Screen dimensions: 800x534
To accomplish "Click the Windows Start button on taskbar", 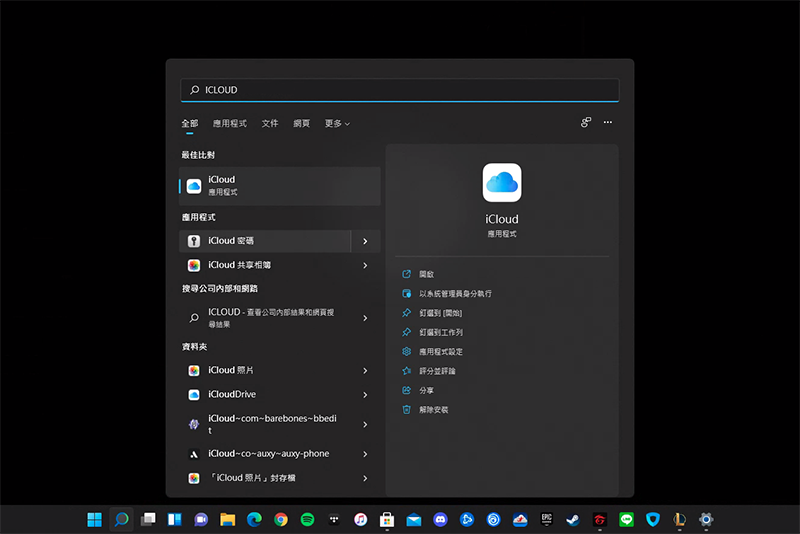I will (94, 520).
